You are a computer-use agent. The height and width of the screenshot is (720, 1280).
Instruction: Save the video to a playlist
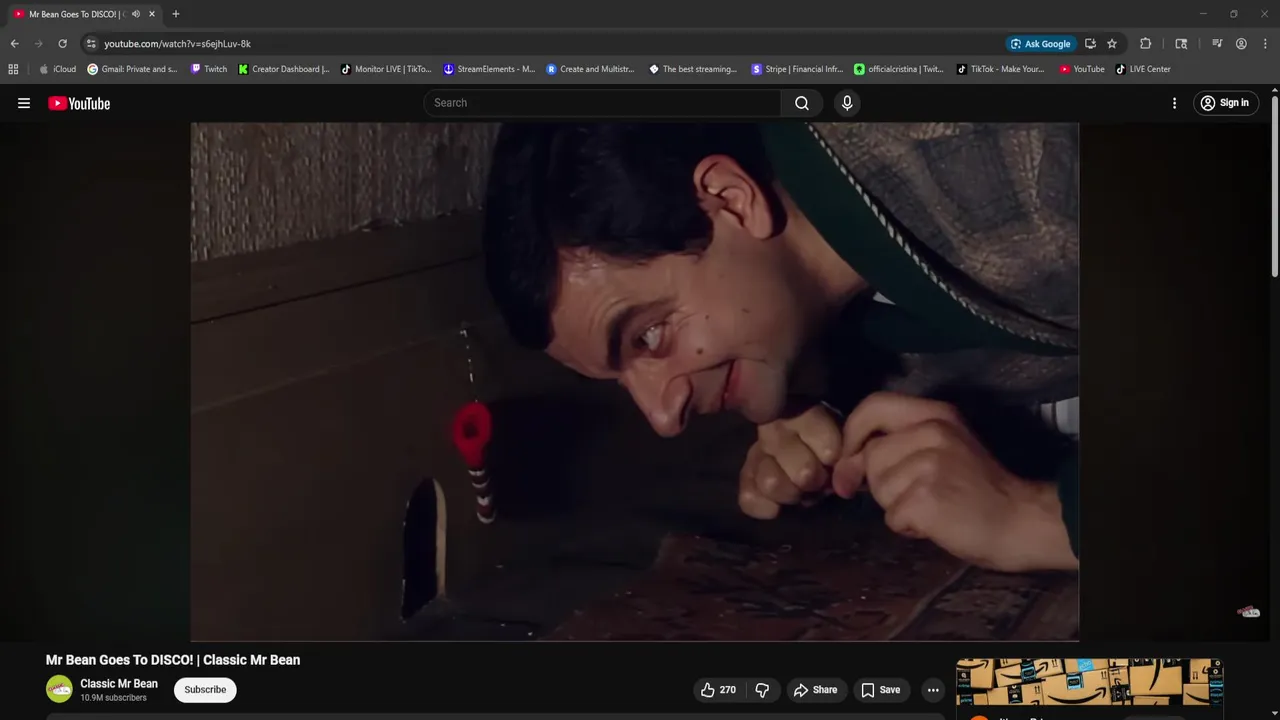(x=881, y=690)
